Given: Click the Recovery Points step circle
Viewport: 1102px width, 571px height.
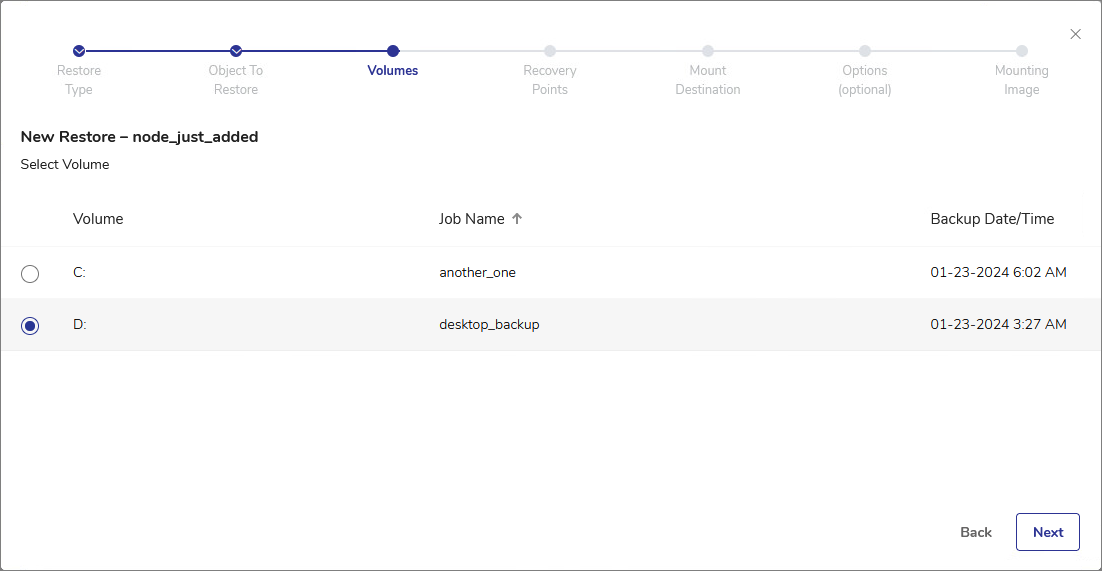Looking at the screenshot, I should [x=550, y=51].
